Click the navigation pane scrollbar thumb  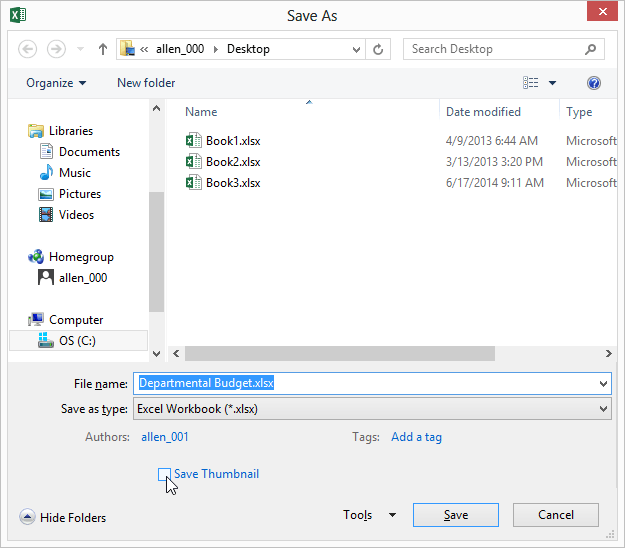click(157, 252)
